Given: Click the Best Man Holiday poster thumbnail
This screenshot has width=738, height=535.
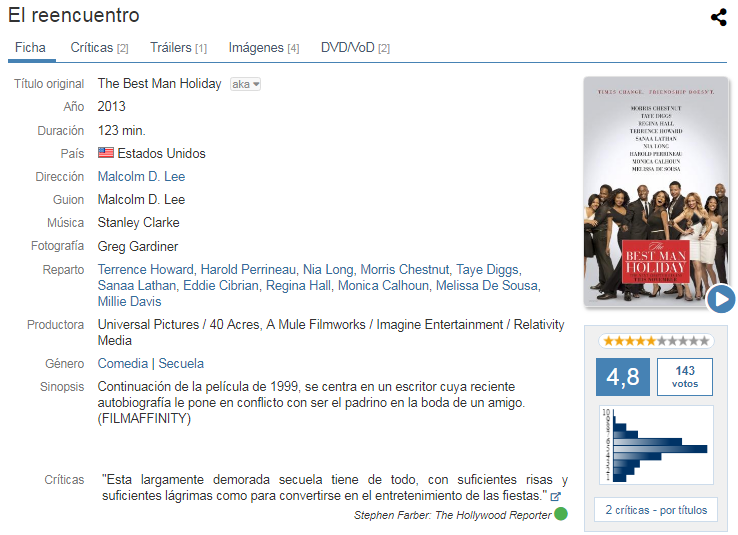Looking at the screenshot, I should point(656,192).
